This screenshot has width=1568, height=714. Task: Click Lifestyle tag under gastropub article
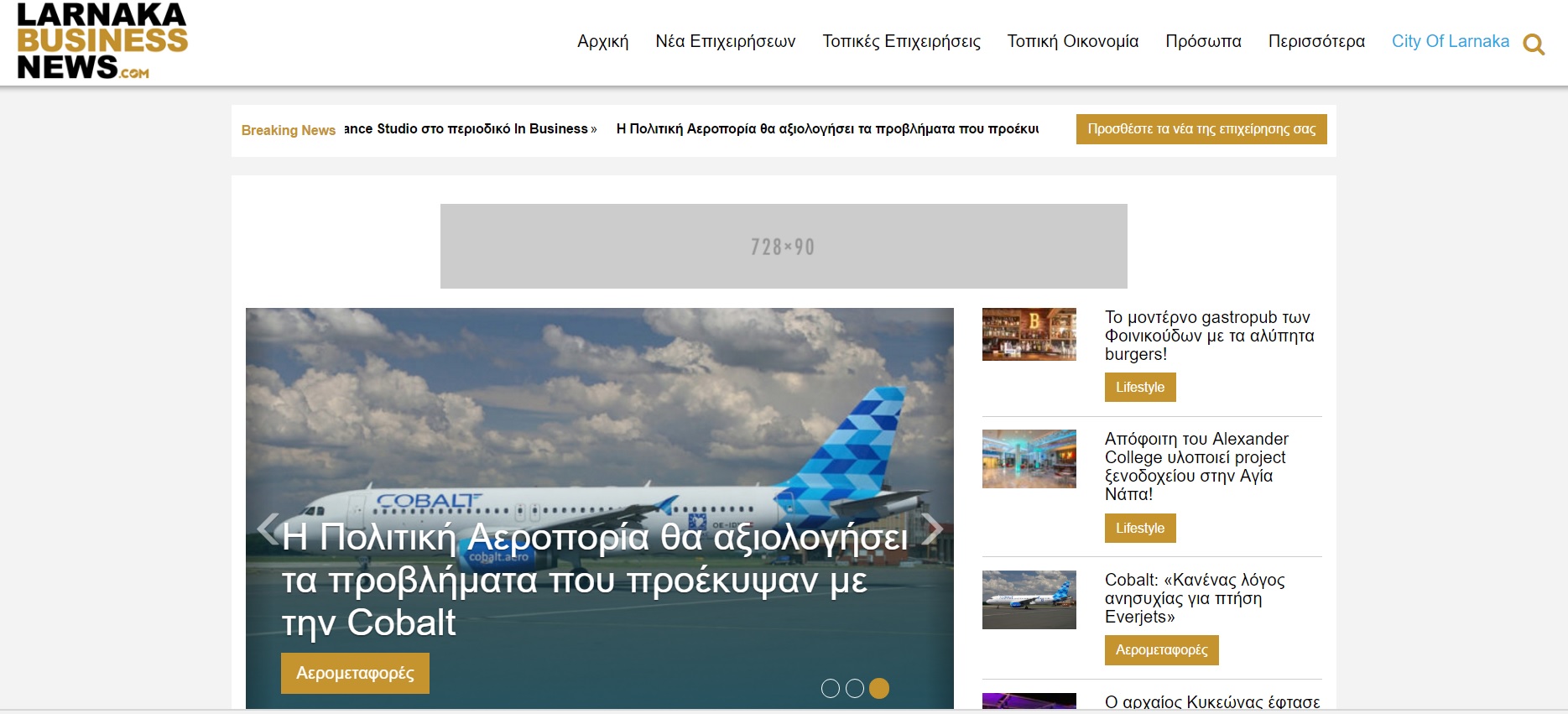click(1140, 388)
